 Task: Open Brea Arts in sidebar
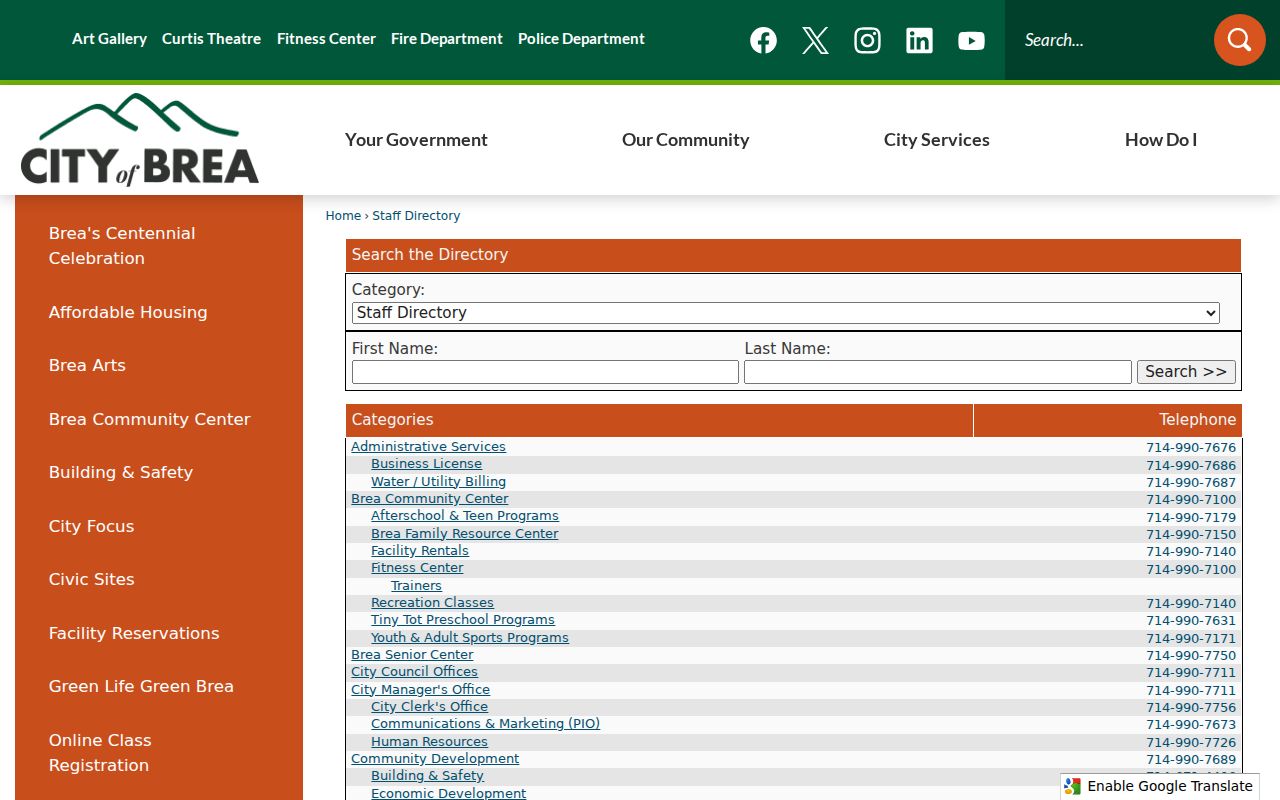(x=87, y=365)
